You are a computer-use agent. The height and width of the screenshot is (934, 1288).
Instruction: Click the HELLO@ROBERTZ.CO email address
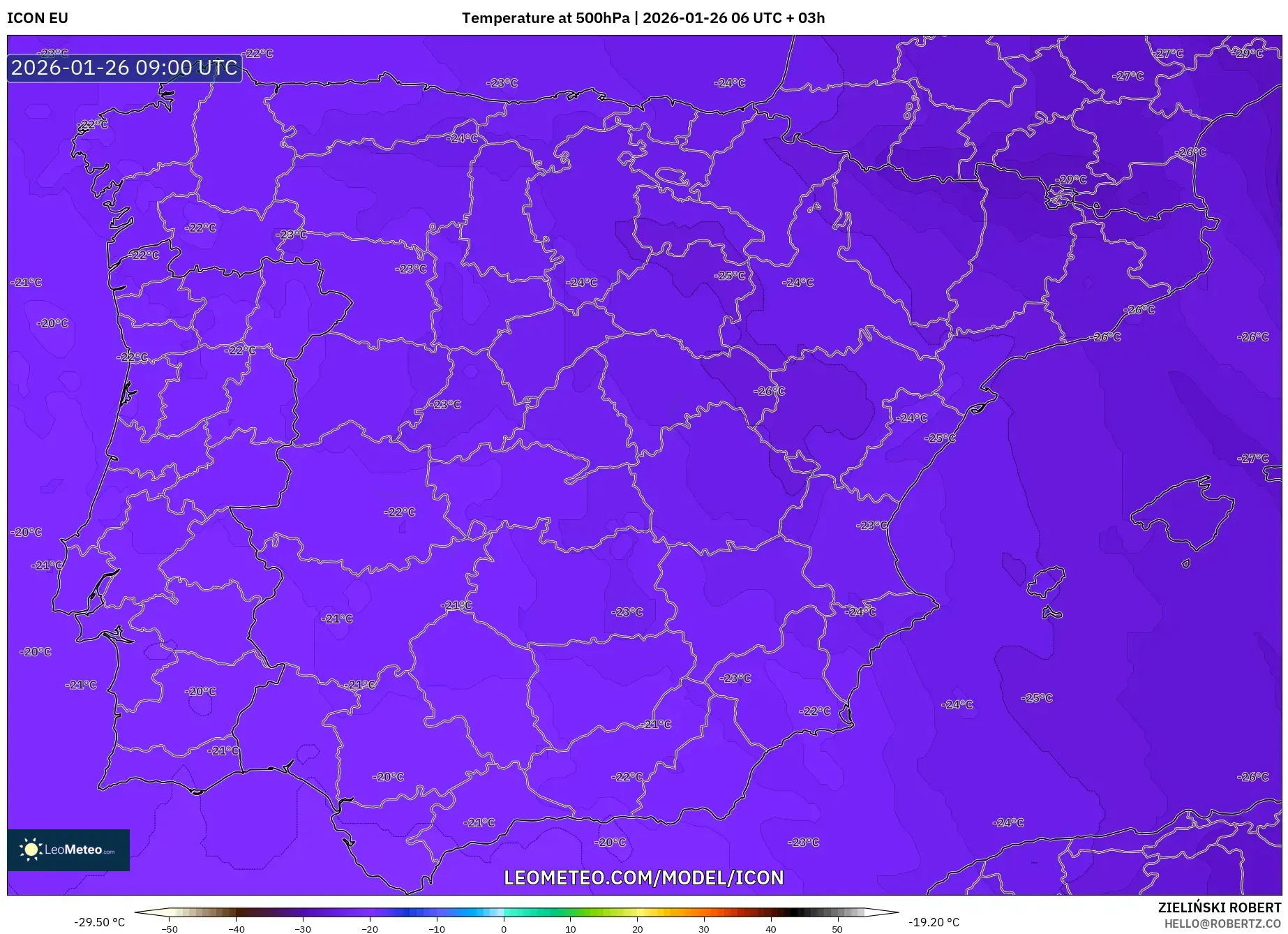click(x=1222, y=924)
